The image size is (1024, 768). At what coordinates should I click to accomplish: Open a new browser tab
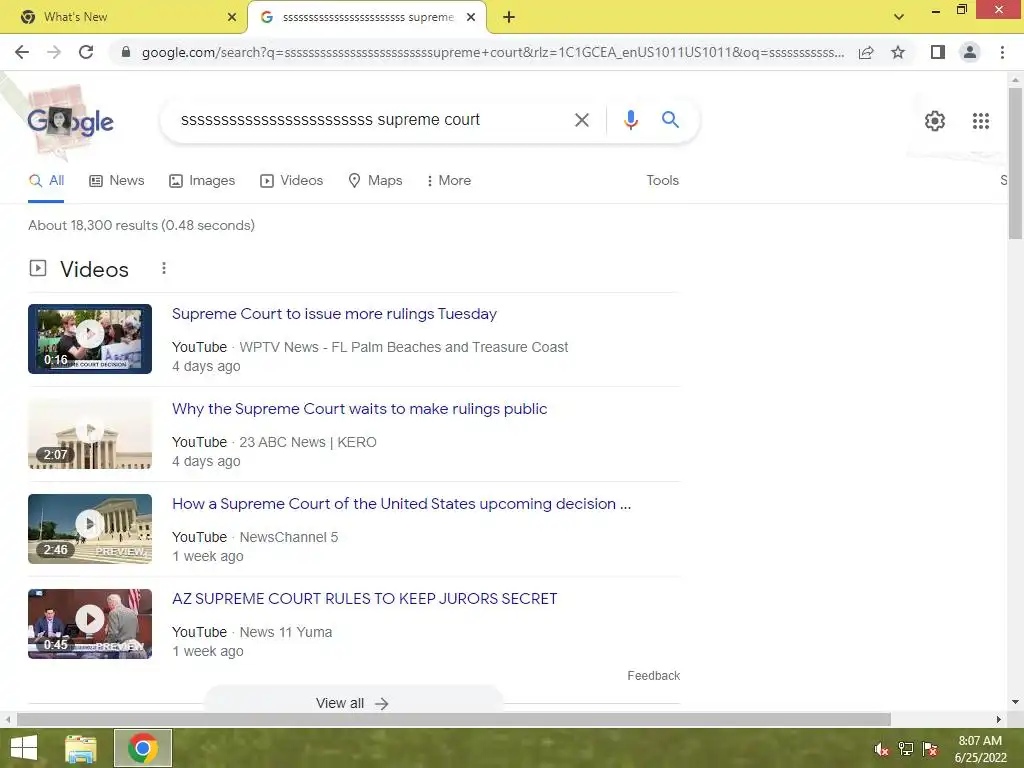click(509, 17)
